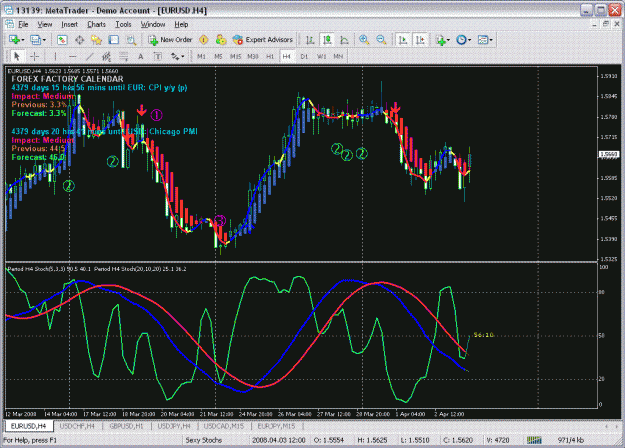The height and width of the screenshot is (448, 625).
Task: Open the Periods clock icon
Action: coord(461,40)
